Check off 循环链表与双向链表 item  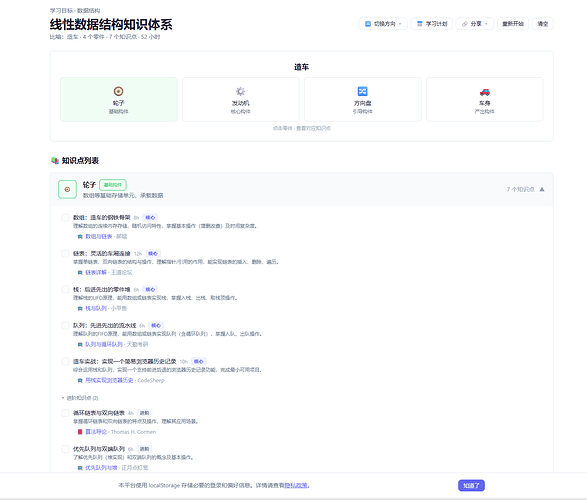tap(65, 413)
